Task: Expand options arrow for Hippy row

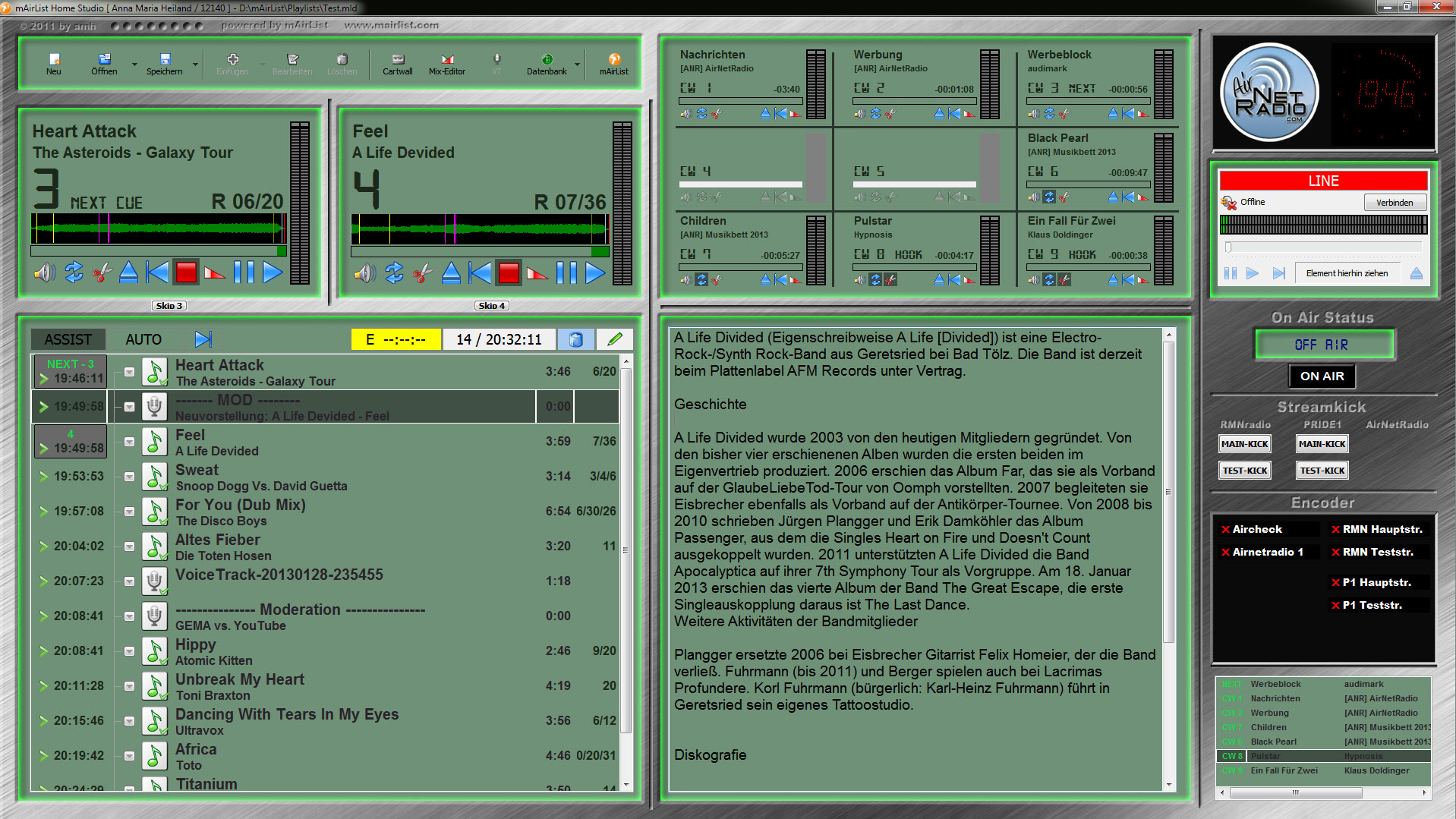Action: click(130, 651)
